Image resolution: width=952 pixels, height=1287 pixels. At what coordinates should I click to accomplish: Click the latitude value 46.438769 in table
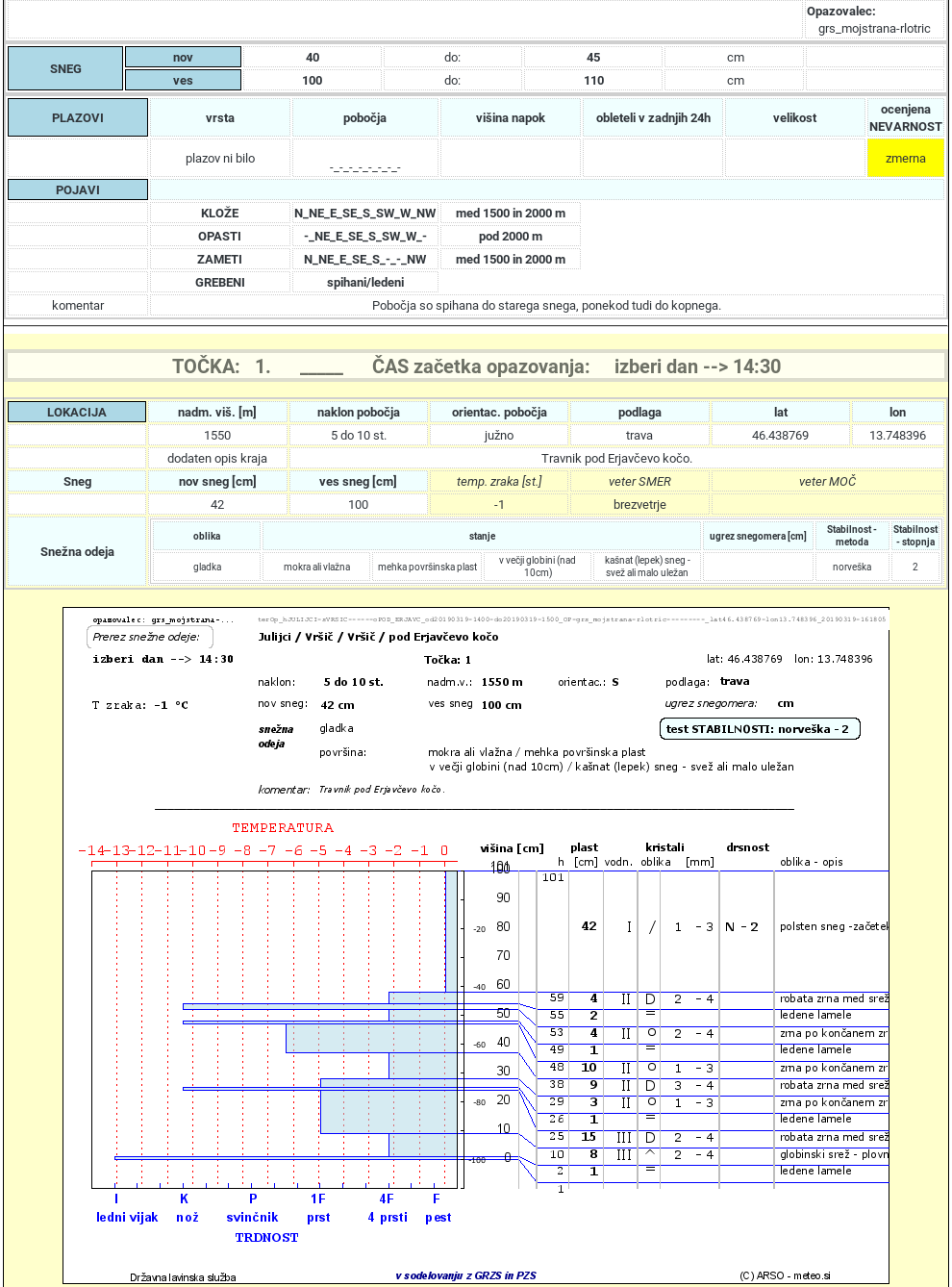pos(781,436)
